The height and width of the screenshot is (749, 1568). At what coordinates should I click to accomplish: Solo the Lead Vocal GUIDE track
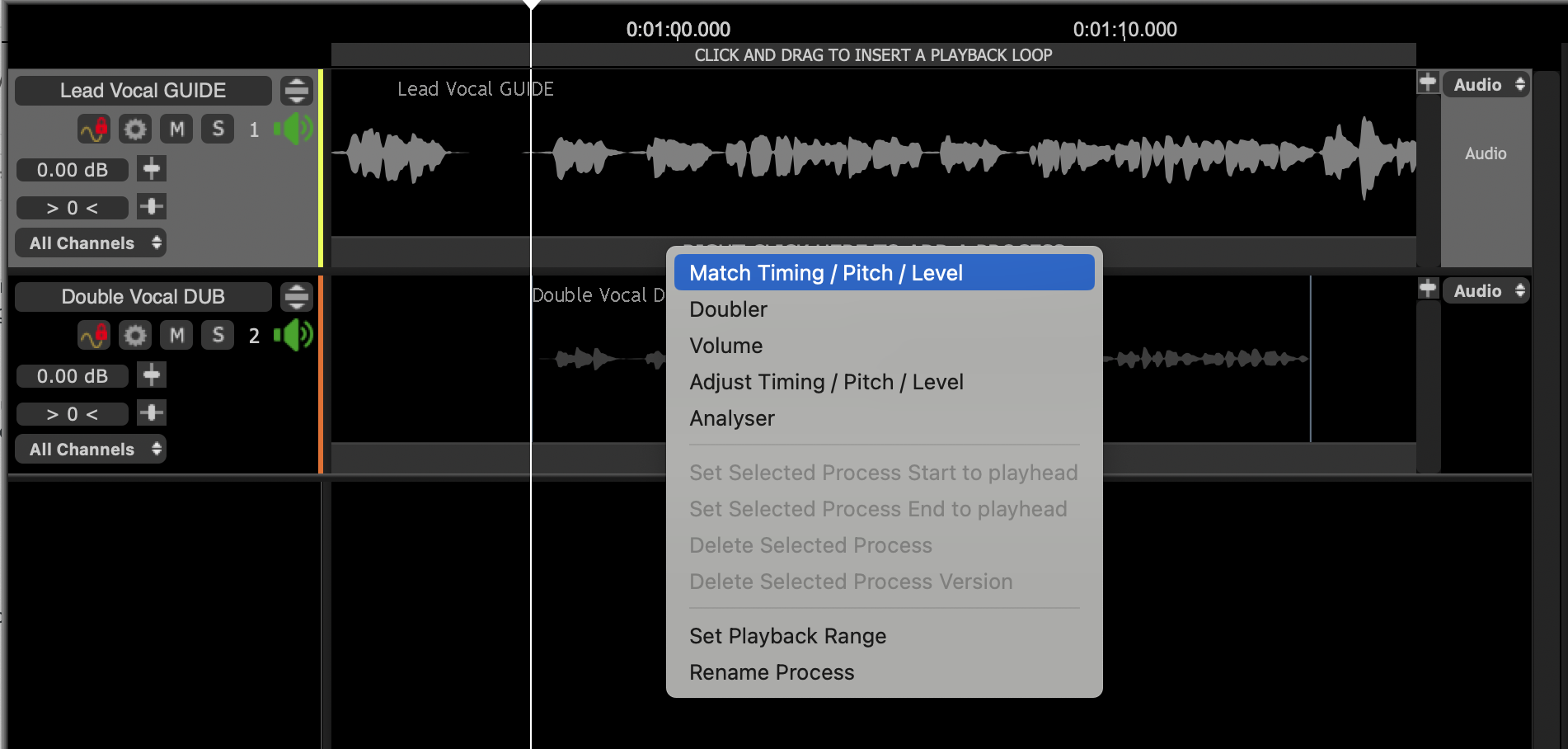click(218, 130)
